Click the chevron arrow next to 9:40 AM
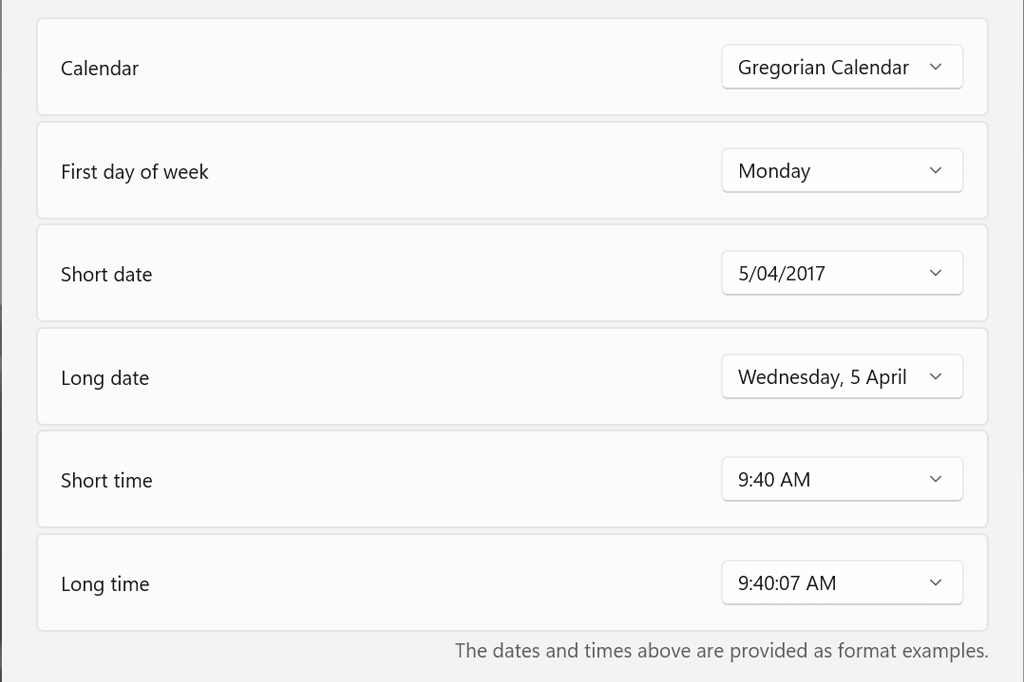1024x682 pixels. pyautogui.click(x=936, y=480)
